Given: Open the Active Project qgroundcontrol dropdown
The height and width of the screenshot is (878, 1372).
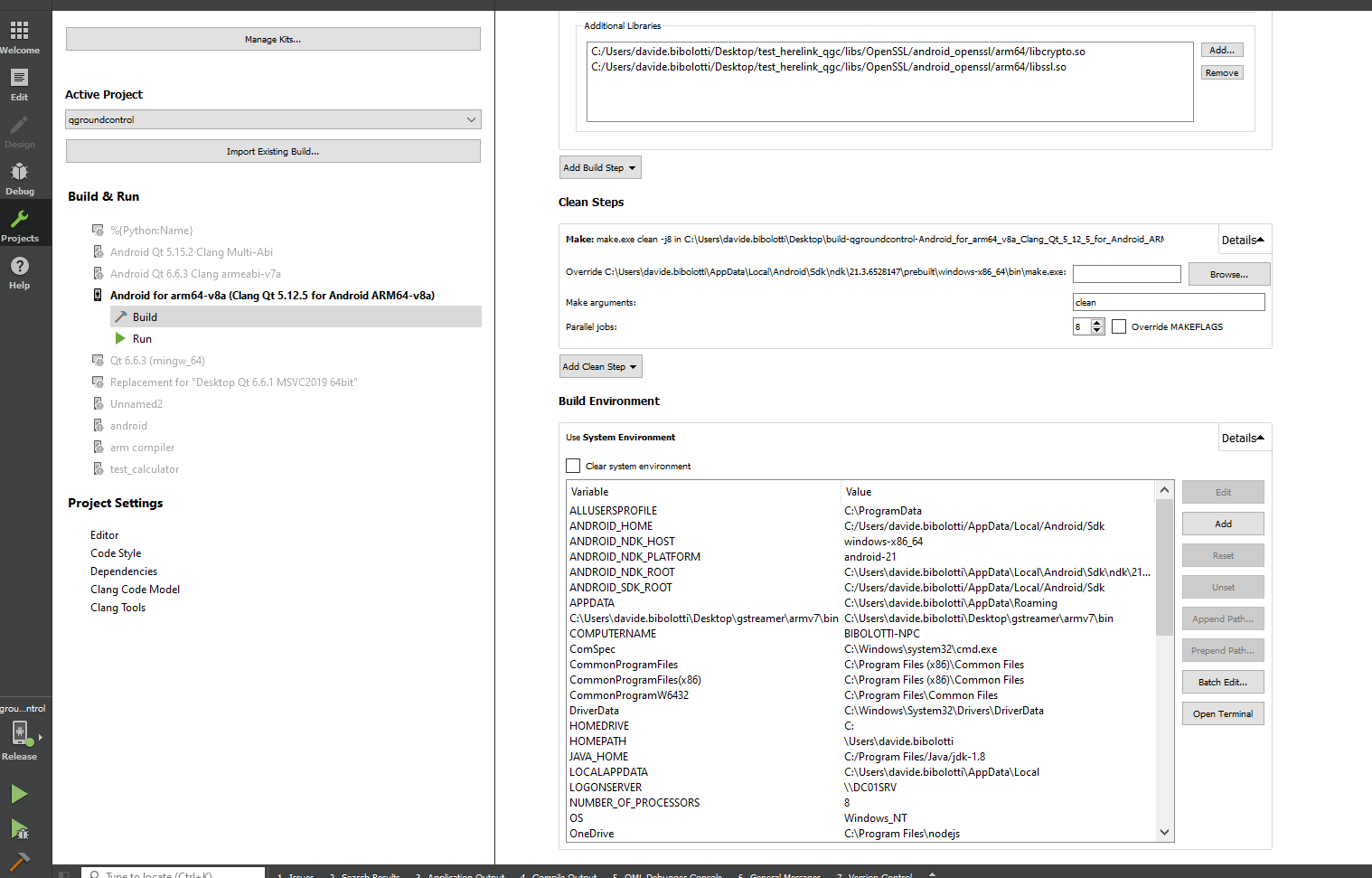Looking at the screenshot, I should (x=273, y=119).
